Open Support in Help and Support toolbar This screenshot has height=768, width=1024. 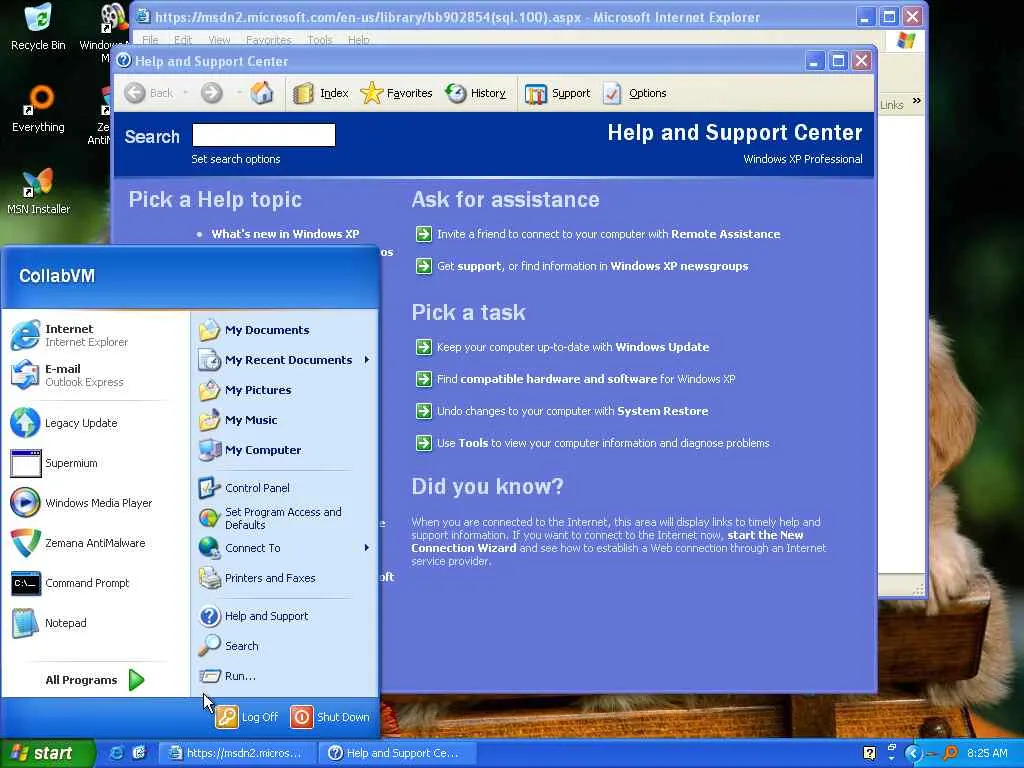(x=557, y=93)
